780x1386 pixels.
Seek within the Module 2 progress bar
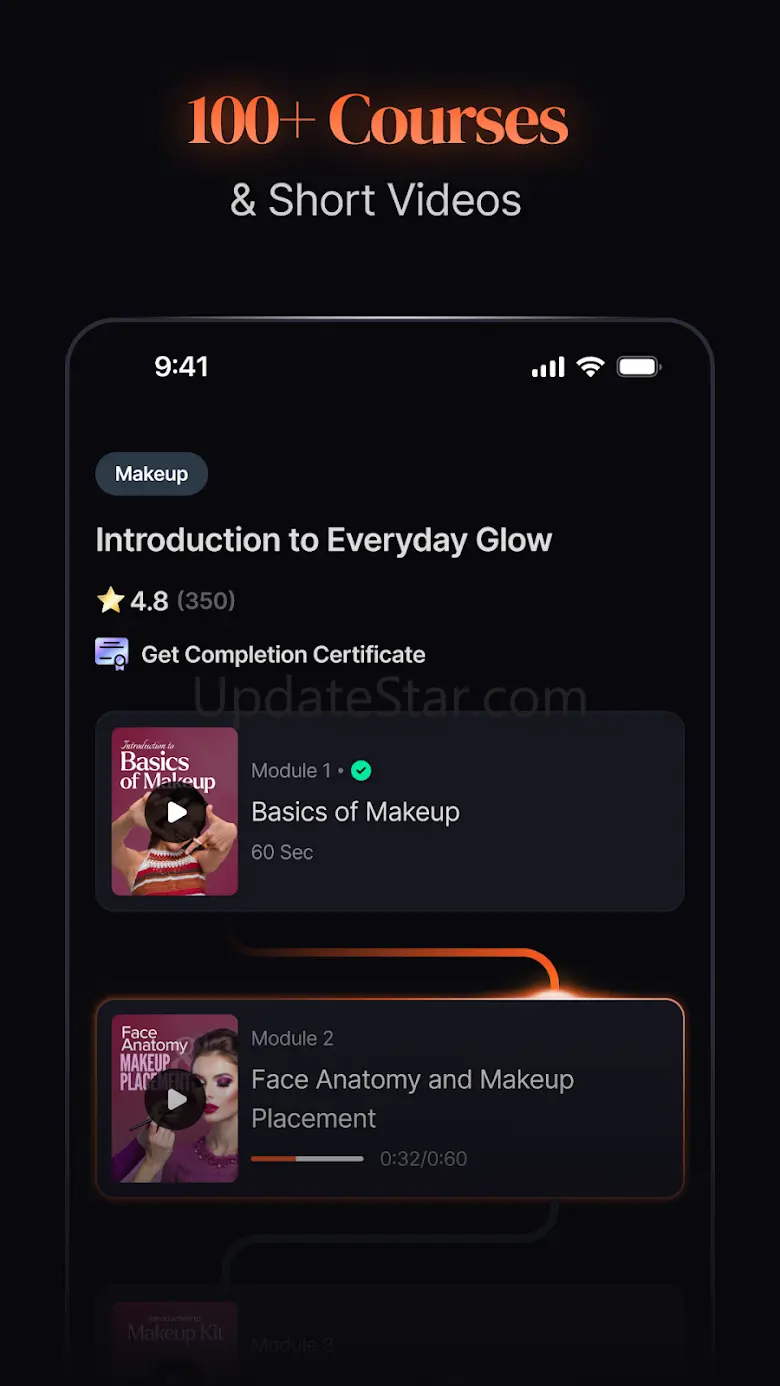coord(307,1159)
